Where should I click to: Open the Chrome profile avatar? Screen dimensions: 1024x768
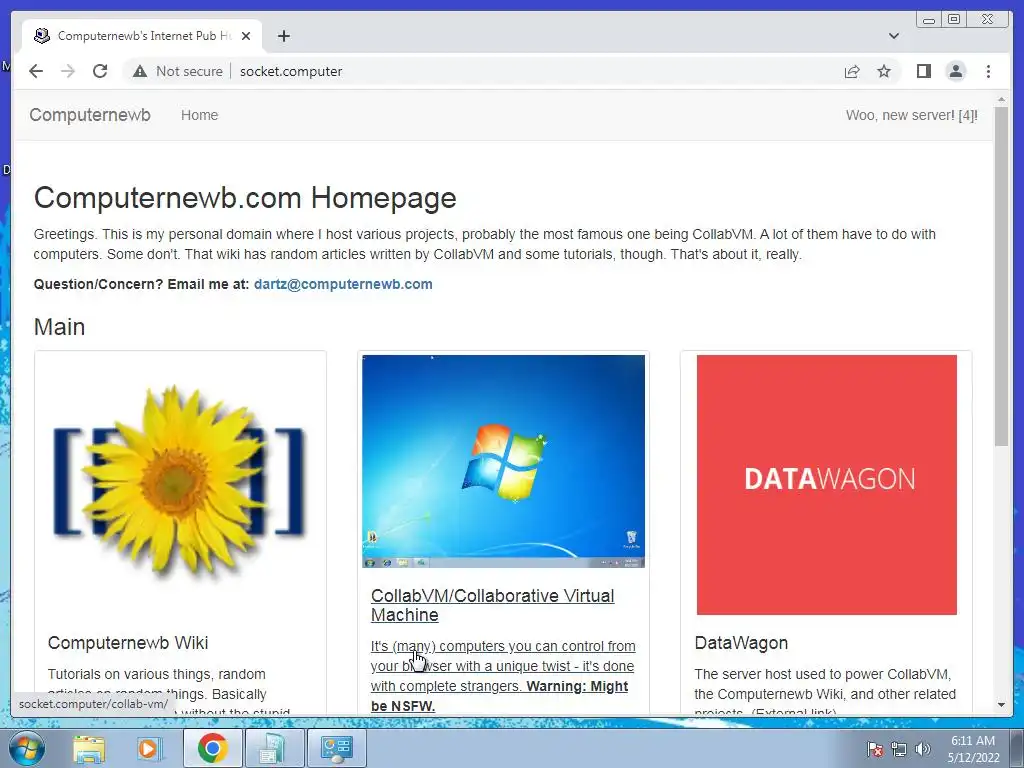pyautogui.click(x=955, y=71)
